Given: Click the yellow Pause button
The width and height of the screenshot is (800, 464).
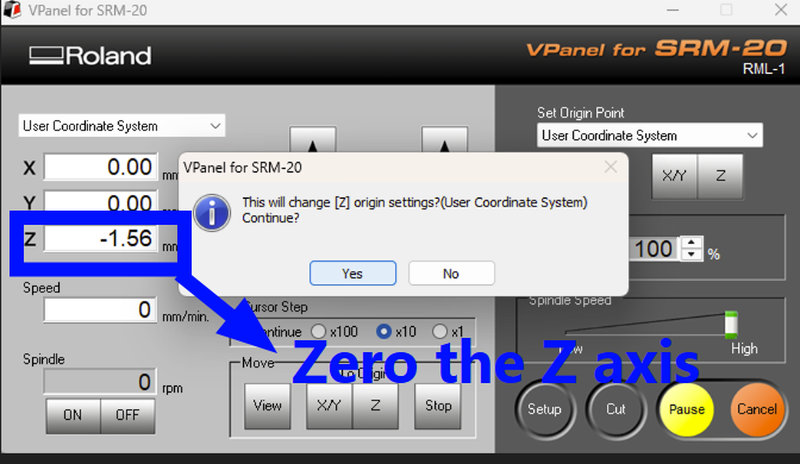Looking at the screenshot, I should [687, 409].
